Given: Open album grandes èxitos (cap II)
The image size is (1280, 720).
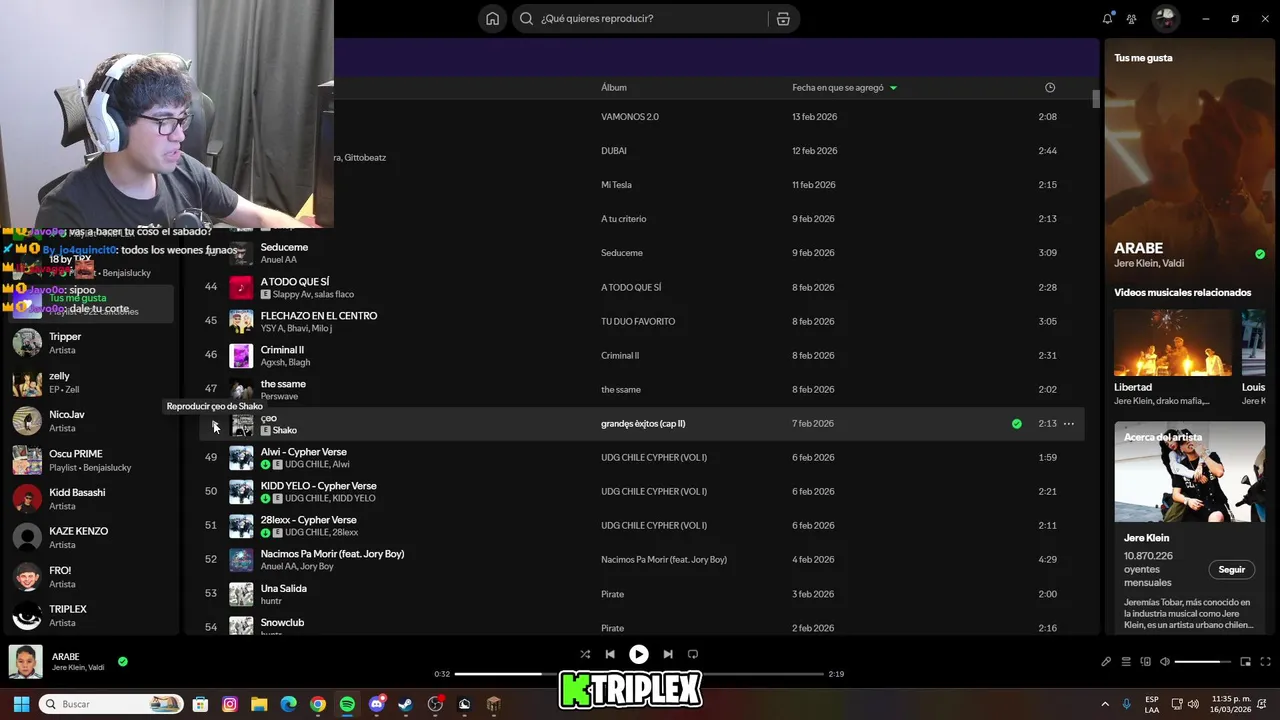Looking at the screenshot, I should tap(643, 424).
